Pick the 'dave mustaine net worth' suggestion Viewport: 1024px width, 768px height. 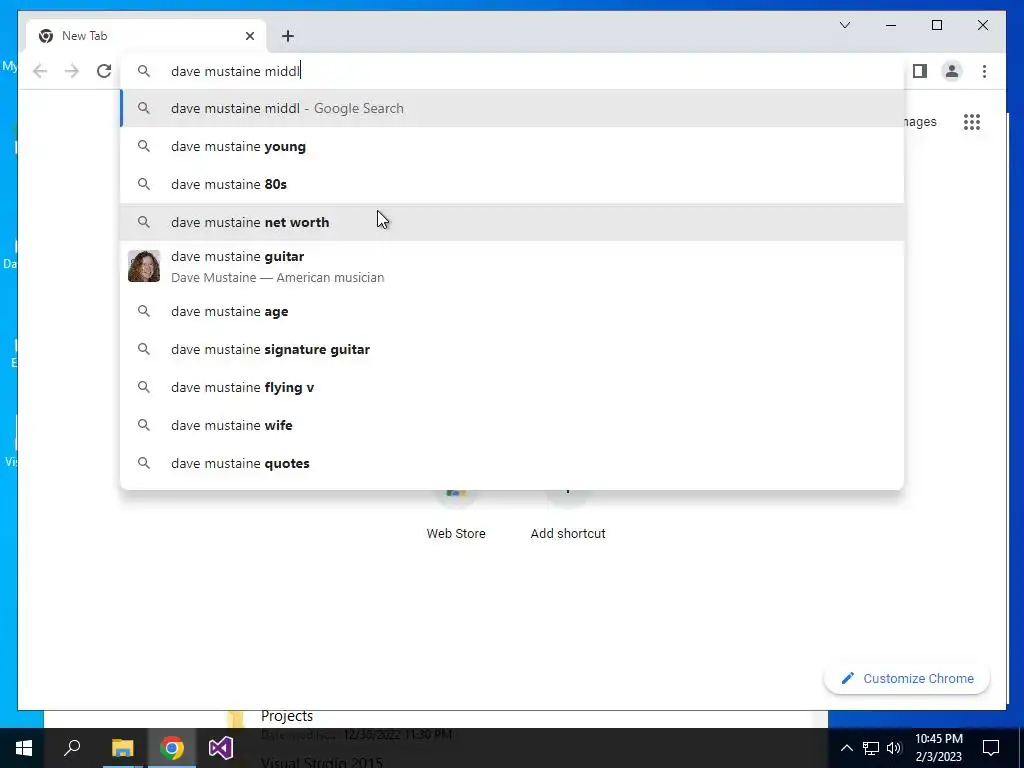[x=513, y=222]
